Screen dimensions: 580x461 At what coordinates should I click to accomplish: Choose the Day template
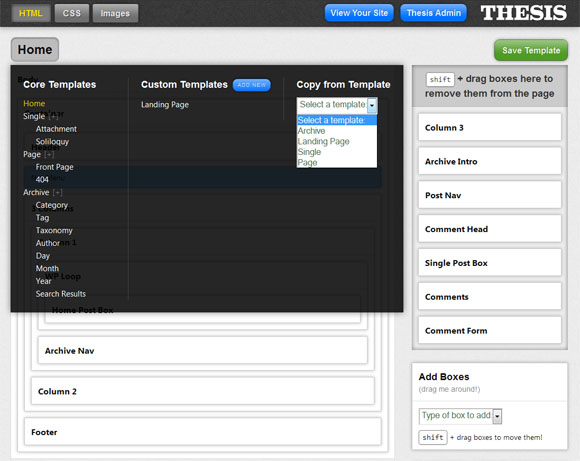43,256
